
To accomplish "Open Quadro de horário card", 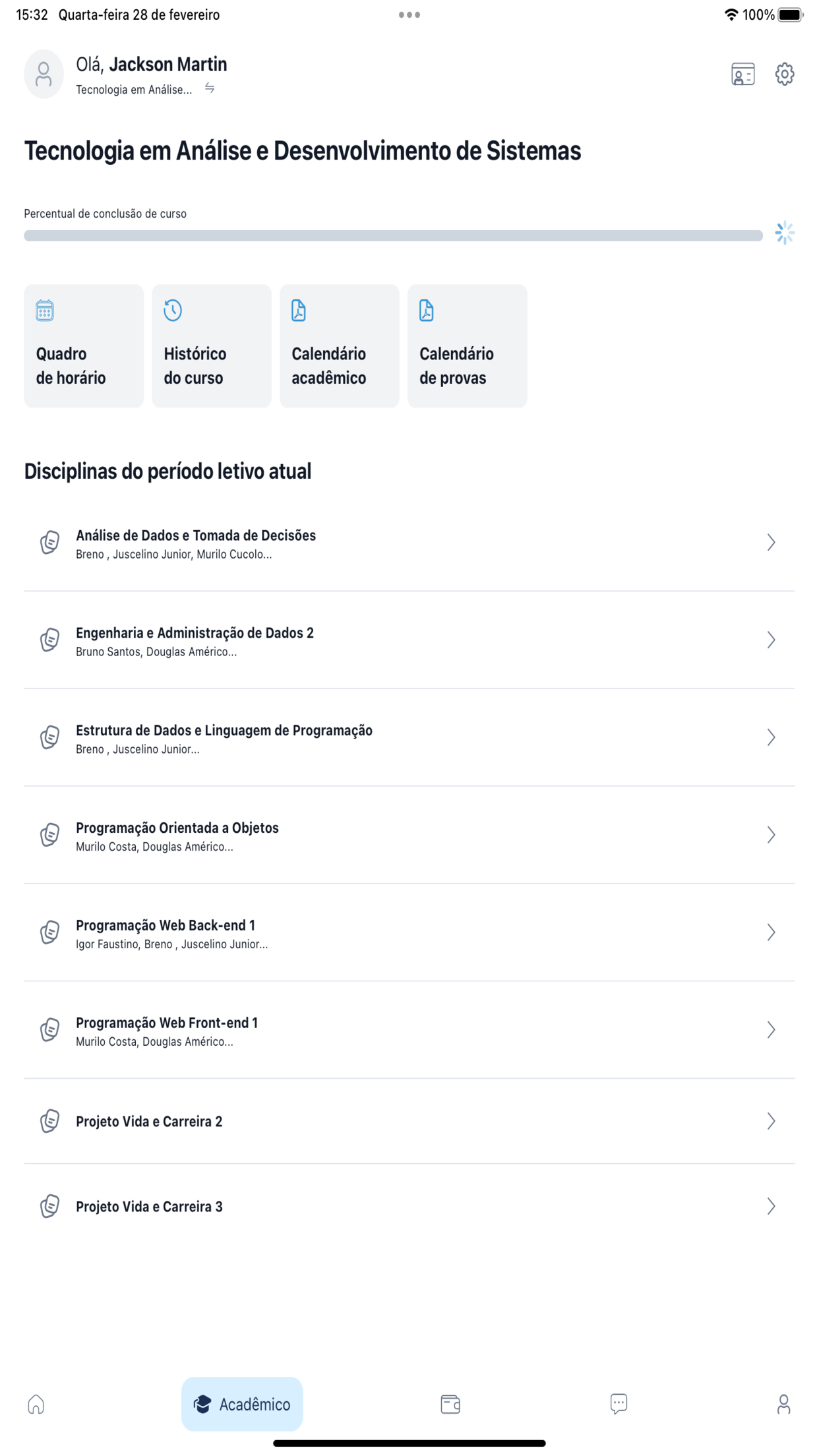I will [84, 346].
